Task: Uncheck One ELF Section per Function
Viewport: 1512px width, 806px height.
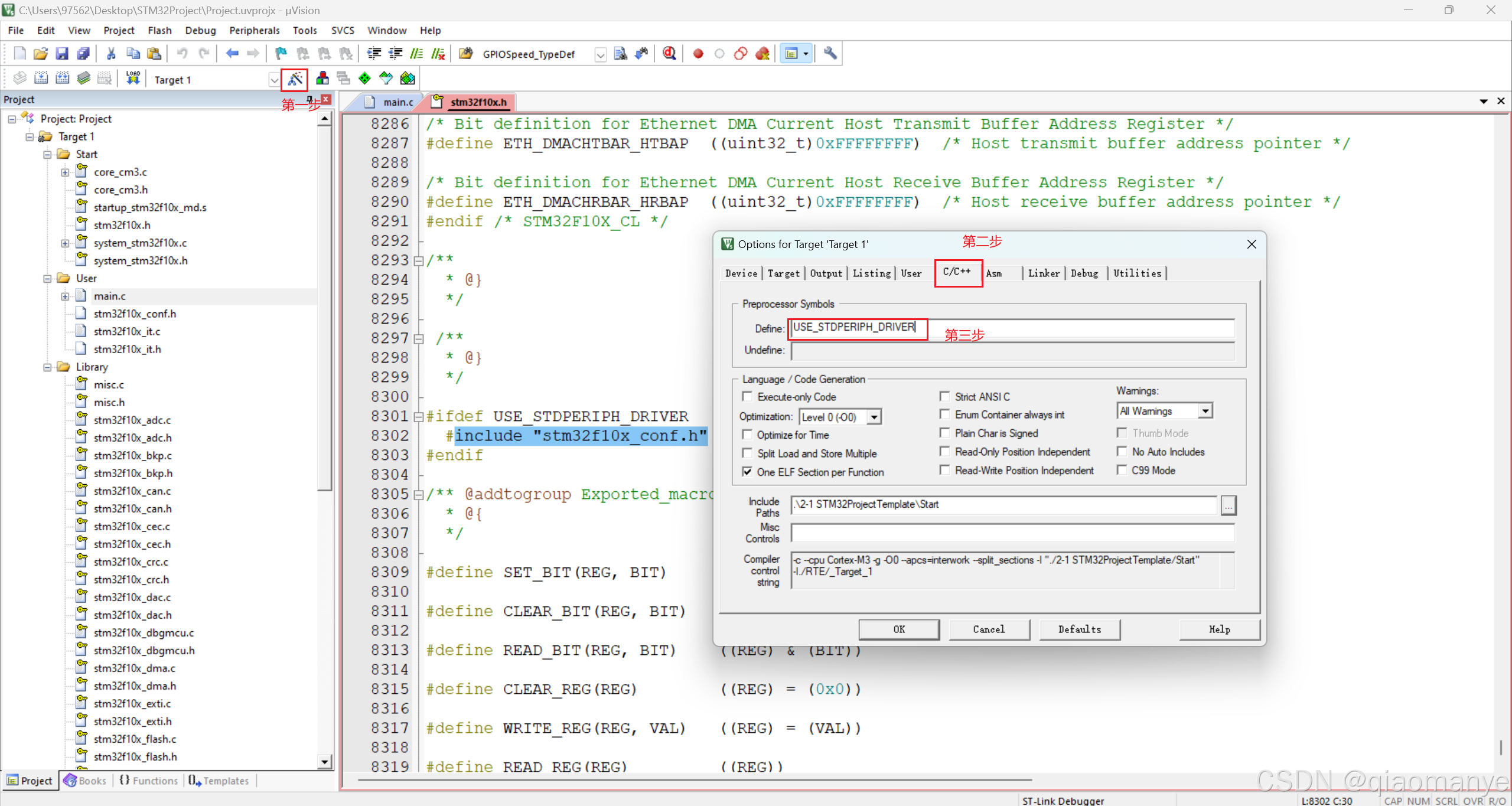Action: point(747,472)
